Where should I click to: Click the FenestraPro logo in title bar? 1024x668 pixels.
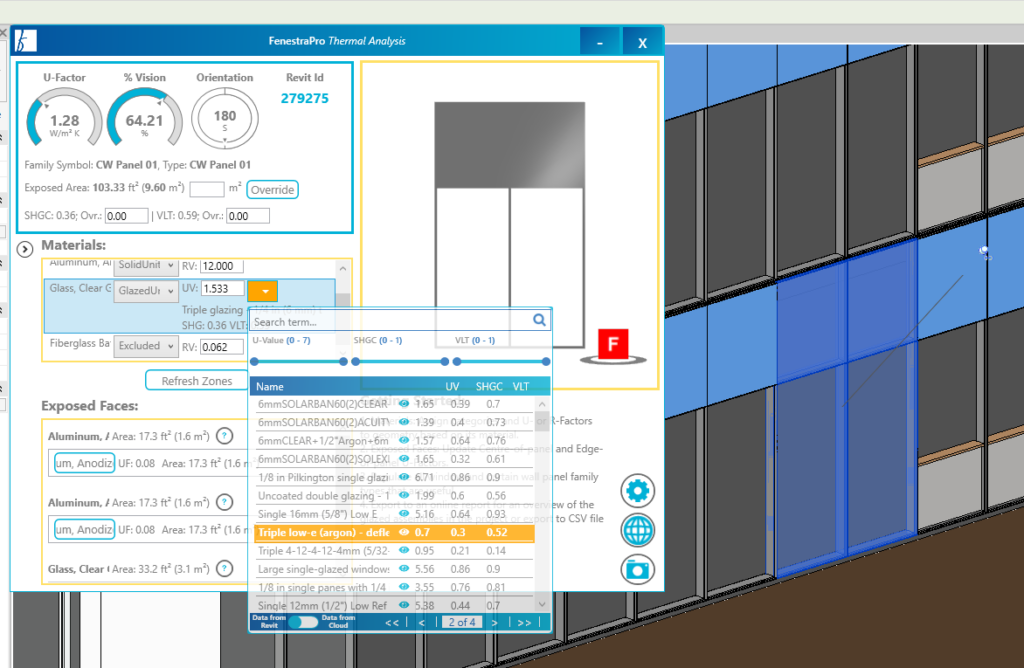25,40
